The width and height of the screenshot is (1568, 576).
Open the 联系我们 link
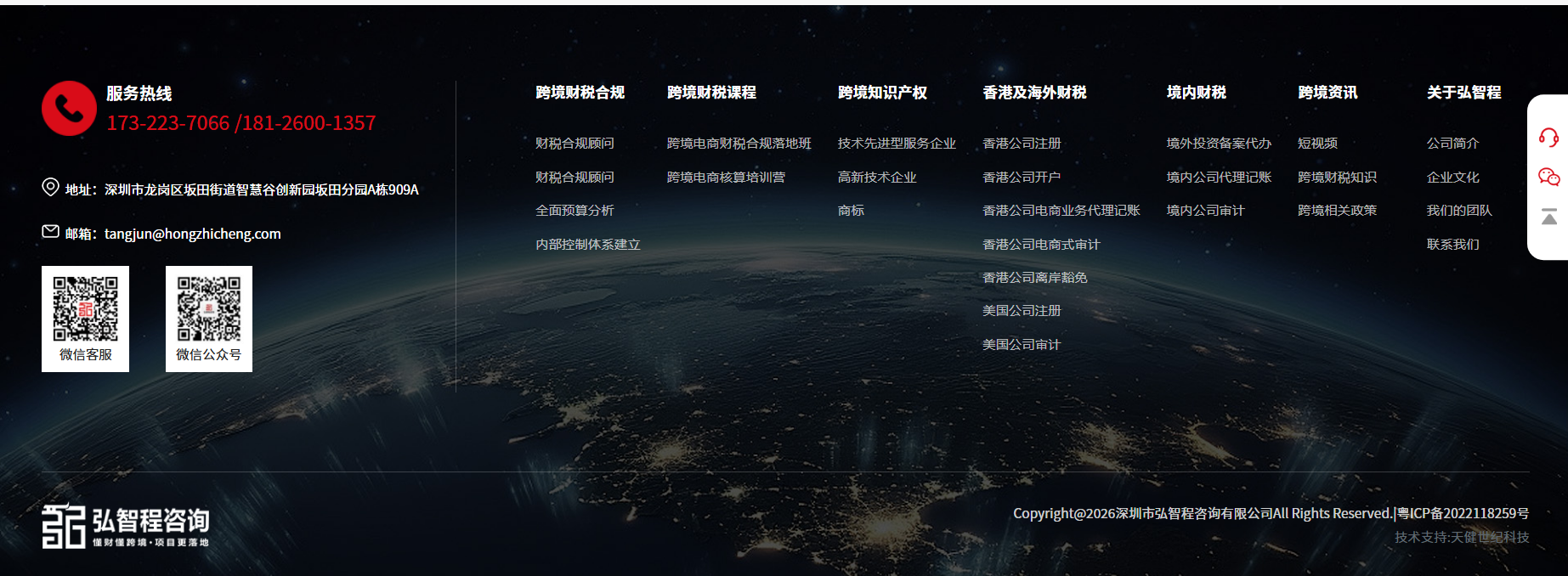[1452, 245]
